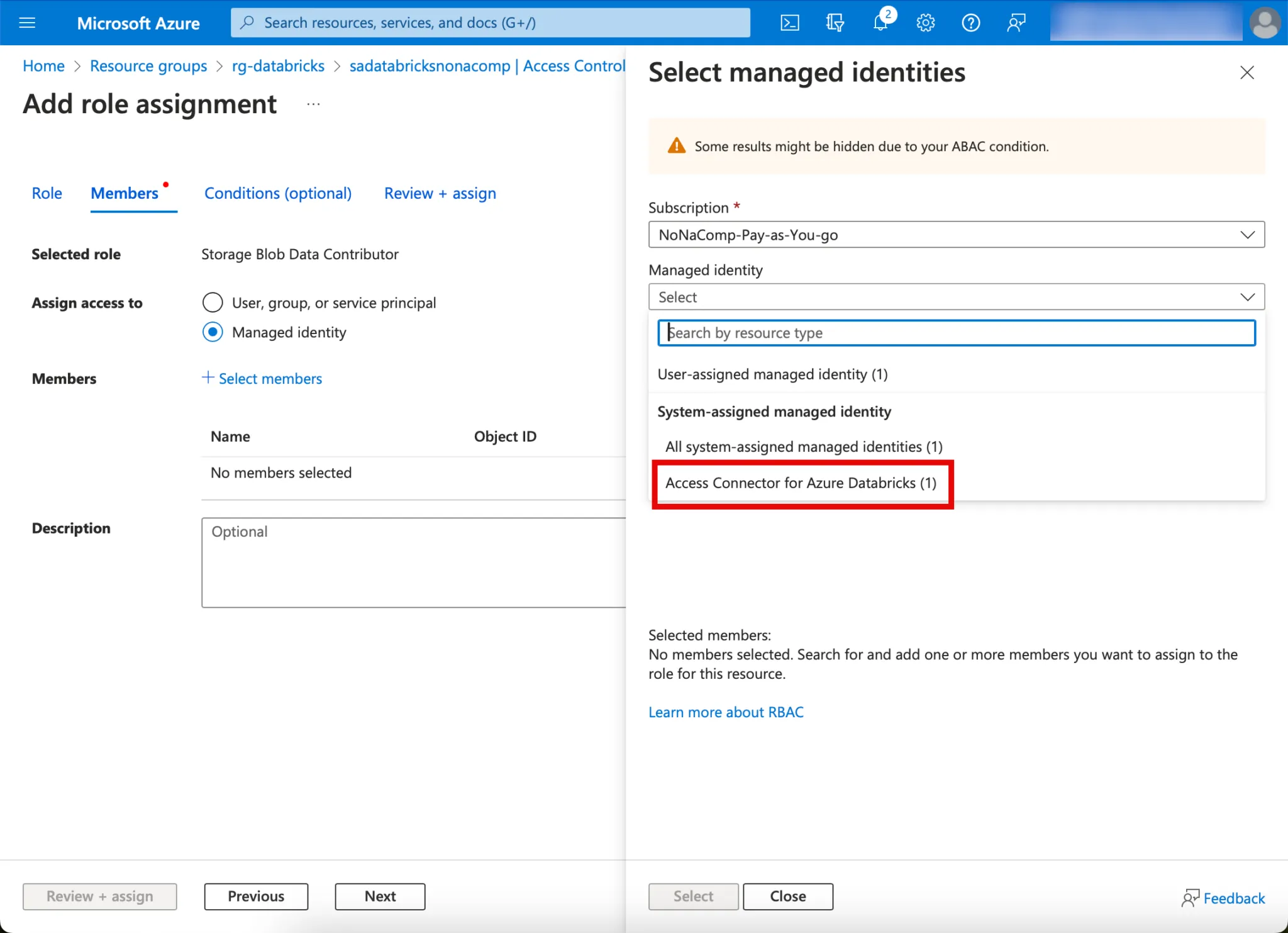Open the portal settings gear
Screen dimensions: 1288x933
(x=925, y=23)
